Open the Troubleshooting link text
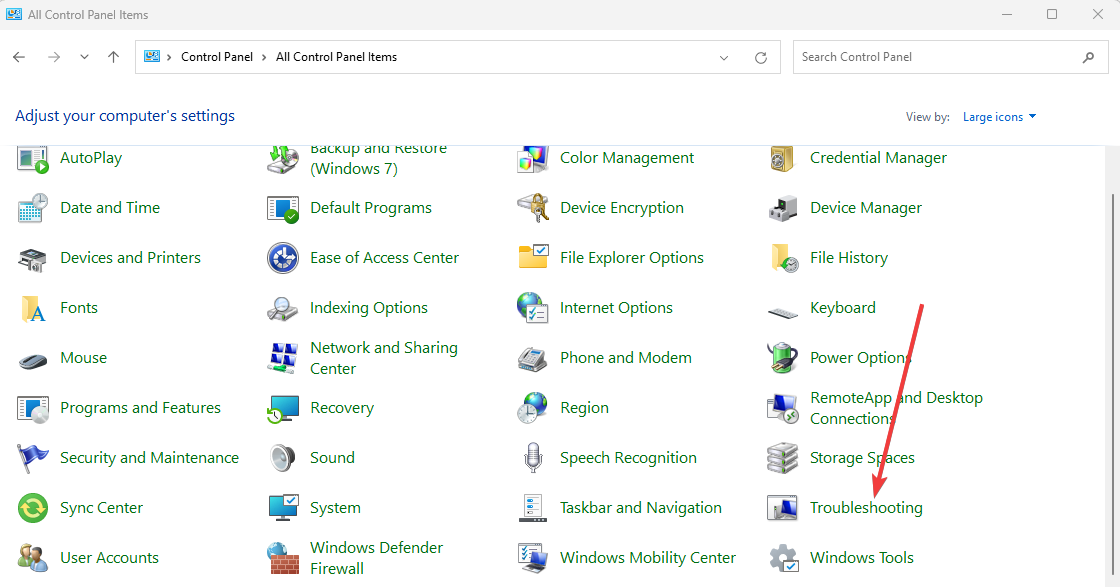1120x587 pixels. coord(866,508)
